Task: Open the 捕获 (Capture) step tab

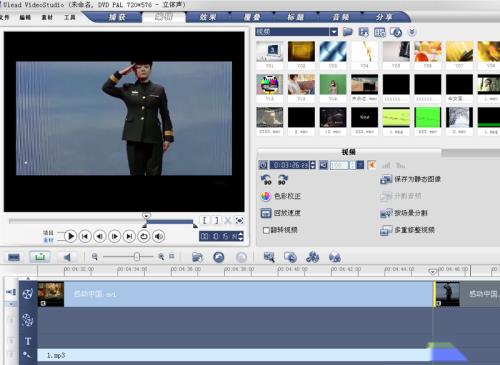Action: (117, 17)
